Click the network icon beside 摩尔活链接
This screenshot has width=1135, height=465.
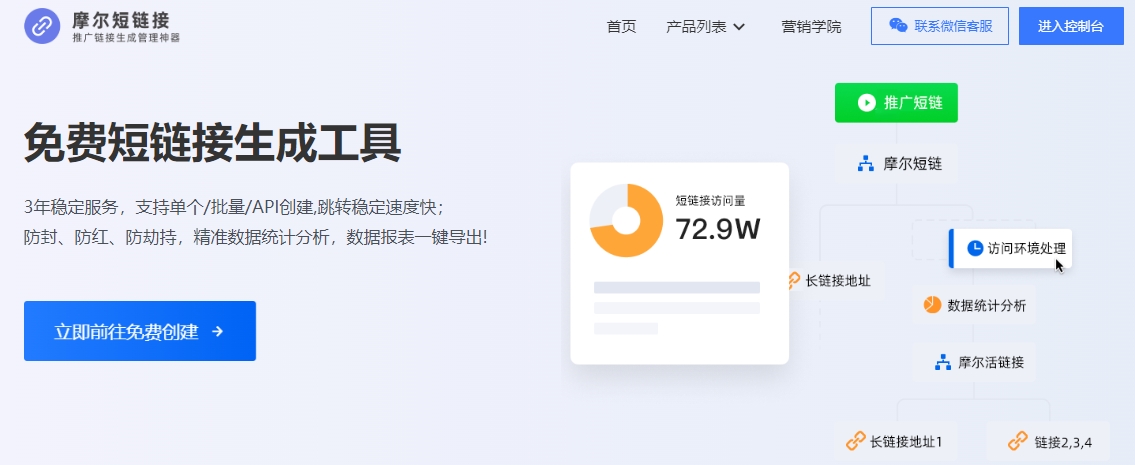(x=942, y=362)
